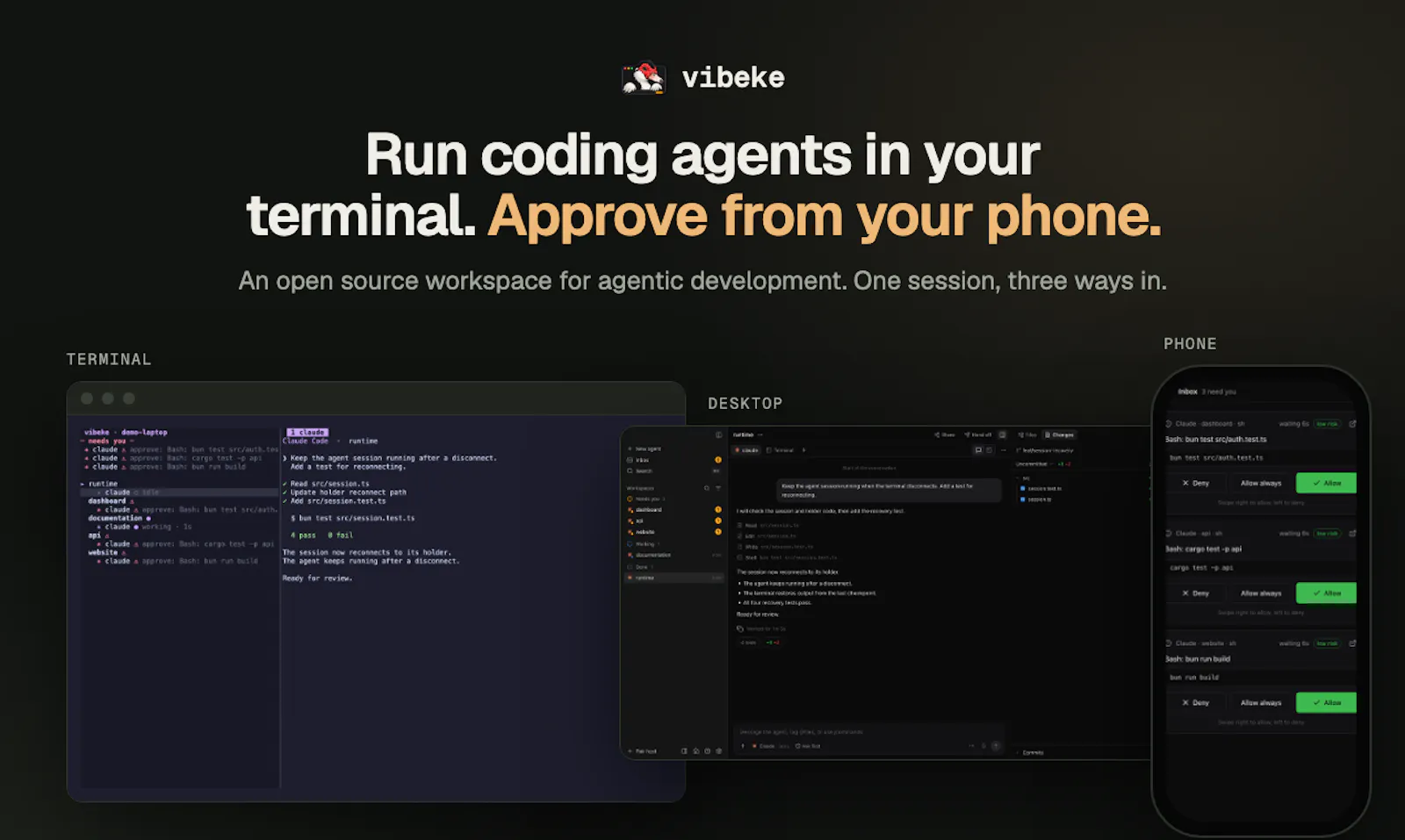Click the Workspaces search icon in desktop

(706, 488)
